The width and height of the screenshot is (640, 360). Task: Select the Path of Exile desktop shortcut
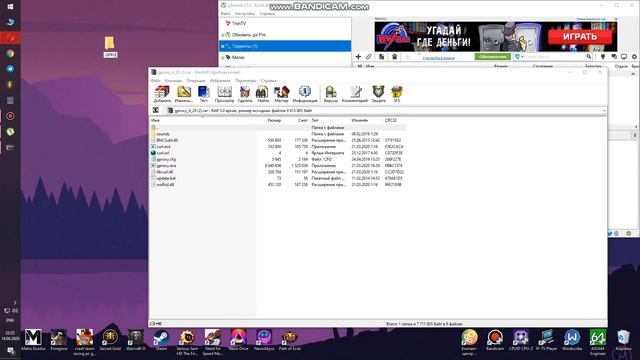click(x=289, y=340)
